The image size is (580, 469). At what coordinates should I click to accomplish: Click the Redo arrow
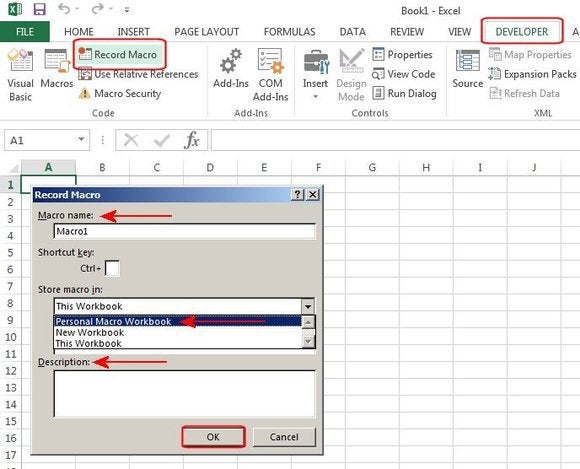click(97, 9)
